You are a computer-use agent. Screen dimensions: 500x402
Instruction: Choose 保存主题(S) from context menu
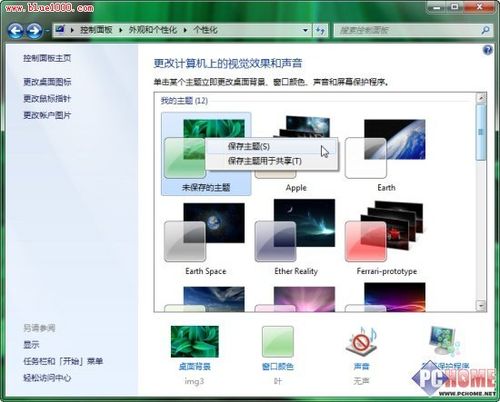272,146
